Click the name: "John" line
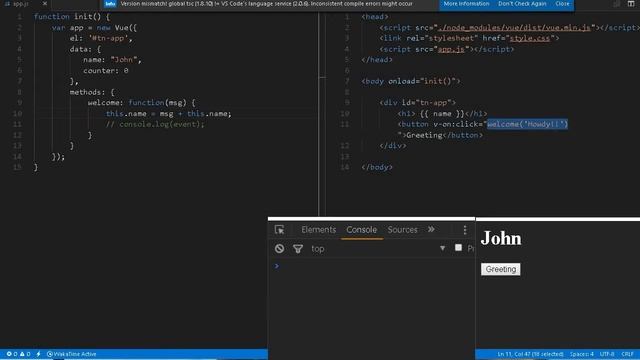The height and width of the screenshot is (360, 640). [x=112, y=60]
